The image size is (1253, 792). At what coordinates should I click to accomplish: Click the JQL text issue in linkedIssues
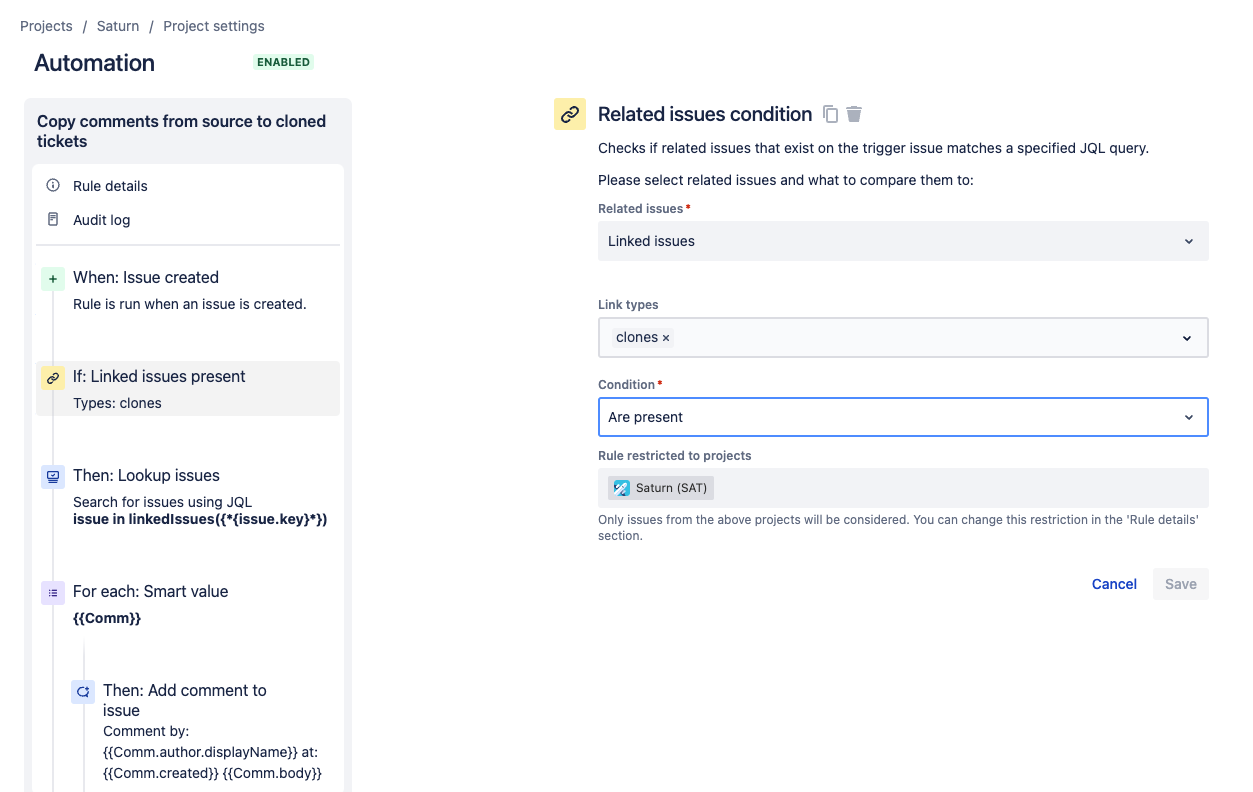pos(200,520)
